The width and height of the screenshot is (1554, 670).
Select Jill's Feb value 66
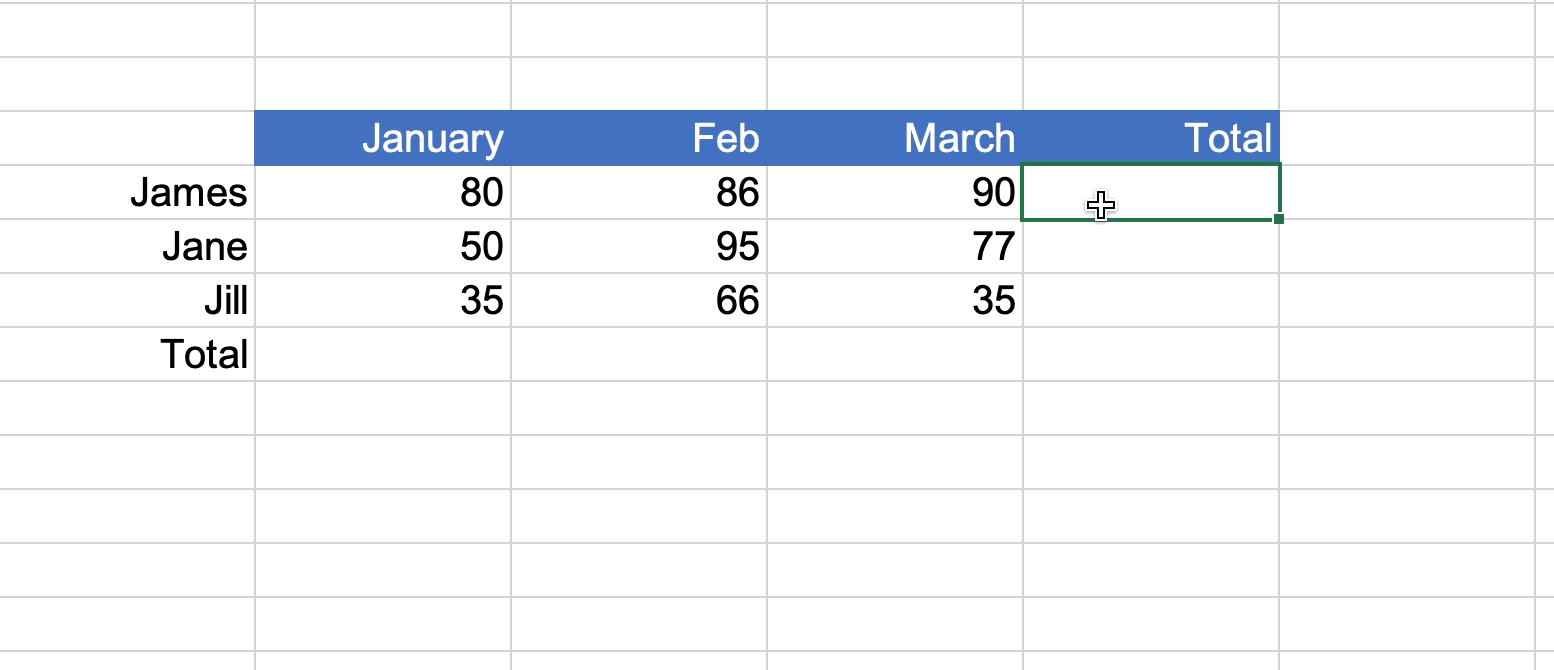tap(639, 300)
